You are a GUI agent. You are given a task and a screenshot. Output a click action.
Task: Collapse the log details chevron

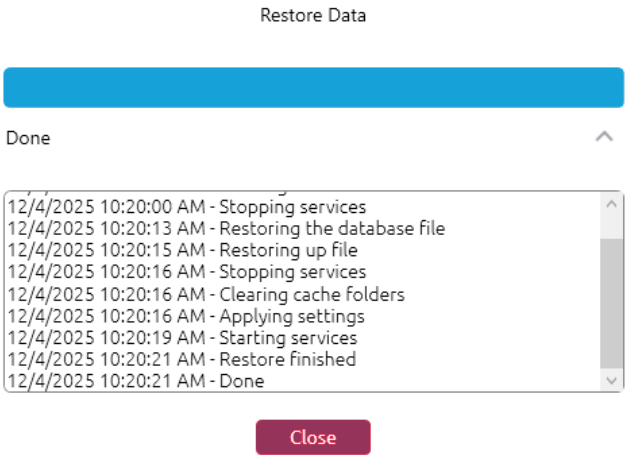pyautogui.click(x=603, y=137)
